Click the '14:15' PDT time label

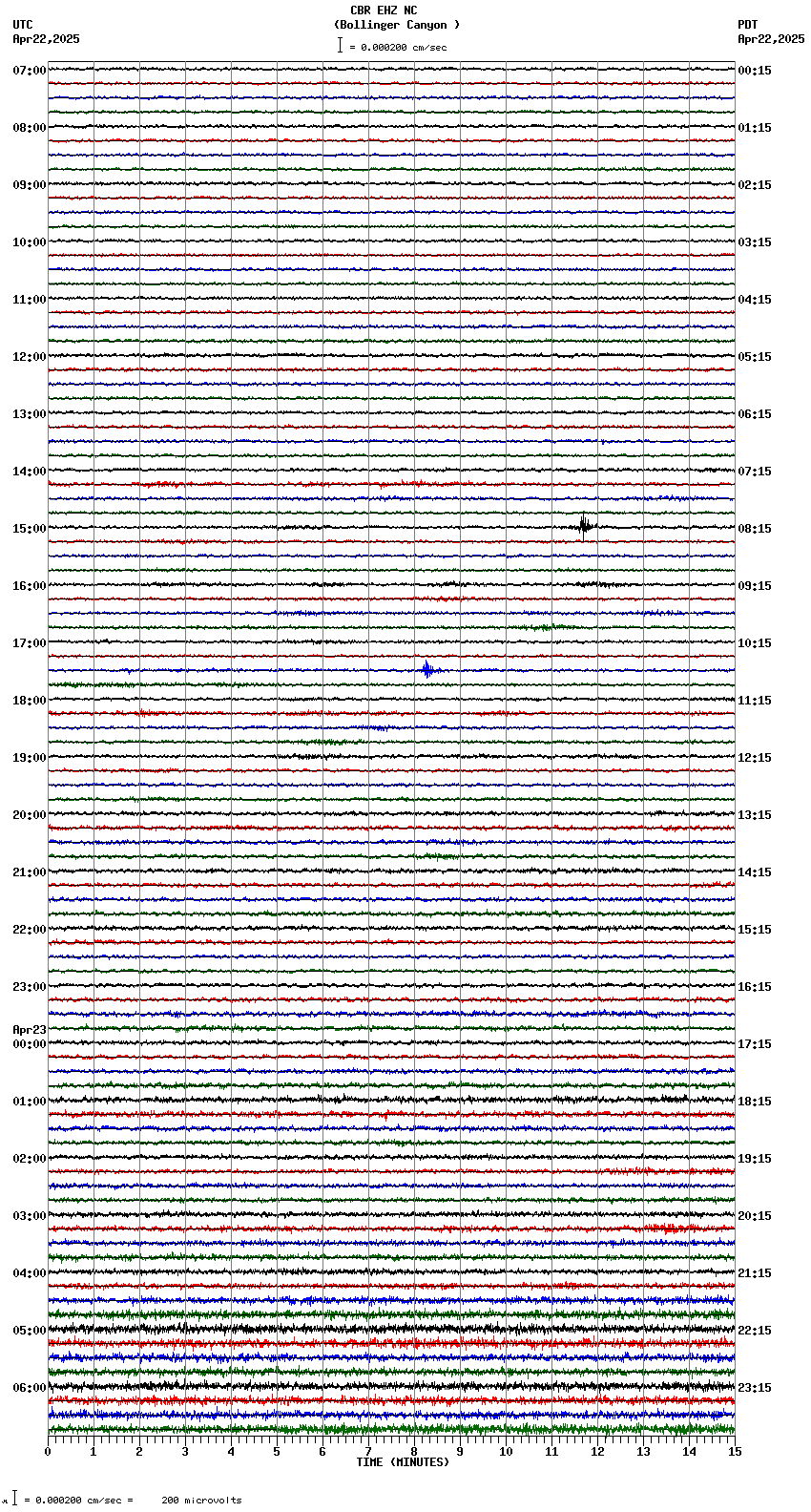point(755,872)
